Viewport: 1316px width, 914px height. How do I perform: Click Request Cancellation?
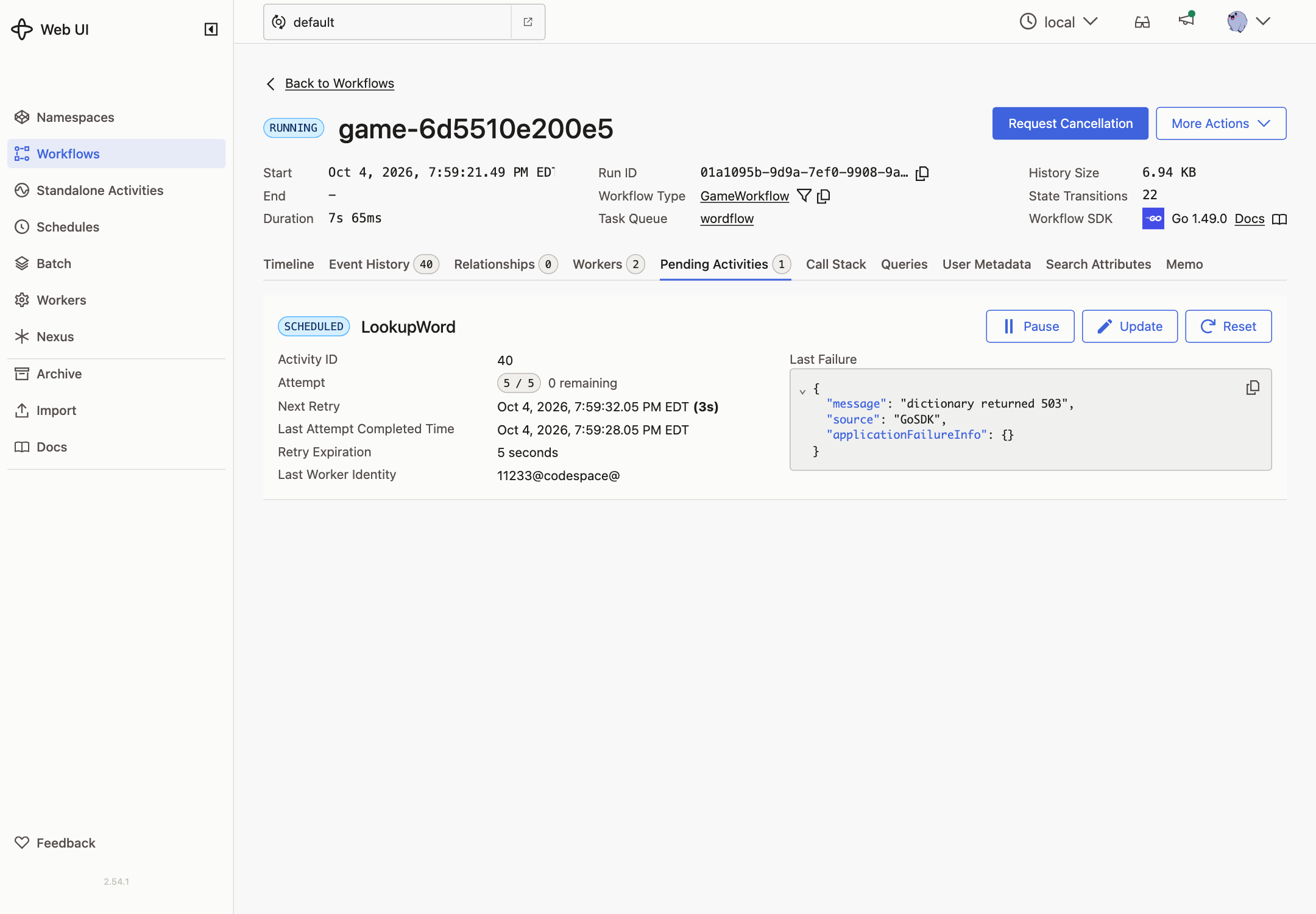coord(1070,123)
